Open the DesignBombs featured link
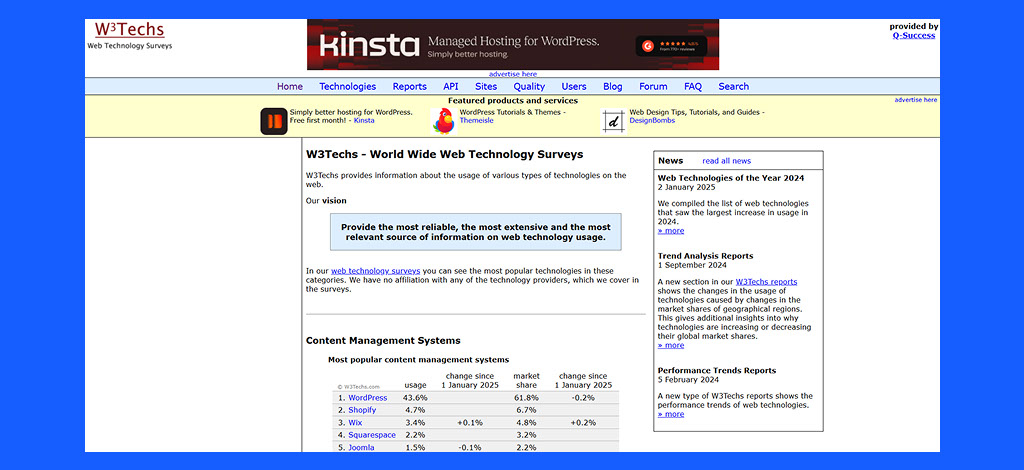 point(651,121)
